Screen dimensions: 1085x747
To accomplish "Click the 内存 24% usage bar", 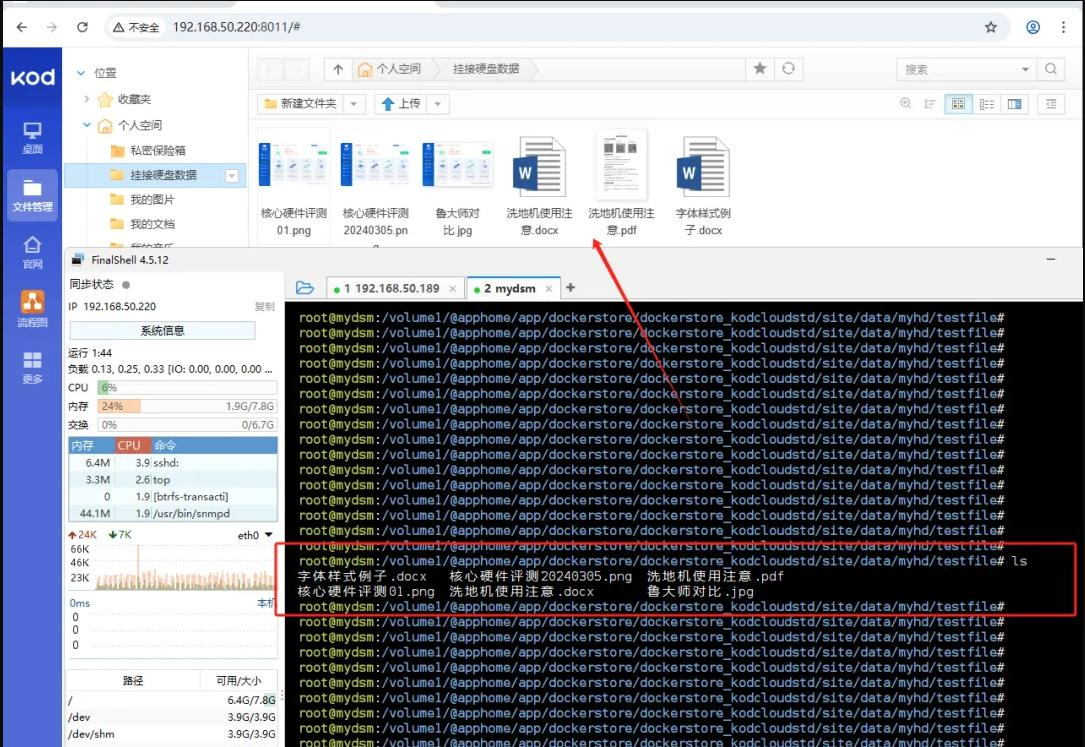I will pyautogui.click(x=187, y=406).
